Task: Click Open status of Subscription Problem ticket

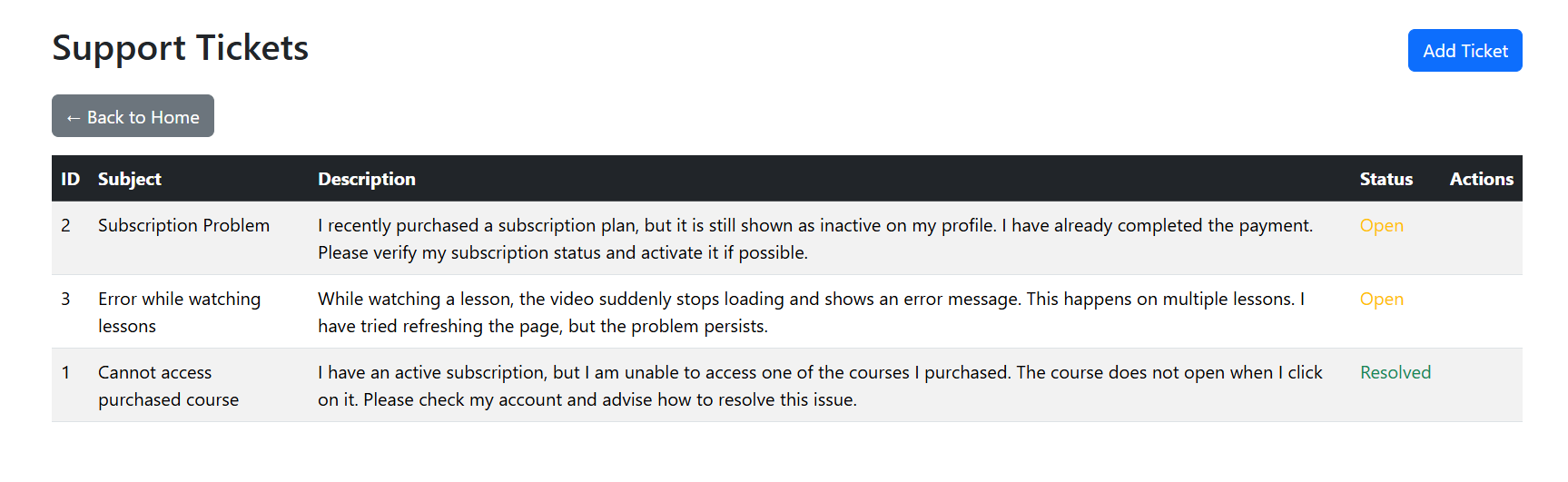Action: (x=1381, y=225)
